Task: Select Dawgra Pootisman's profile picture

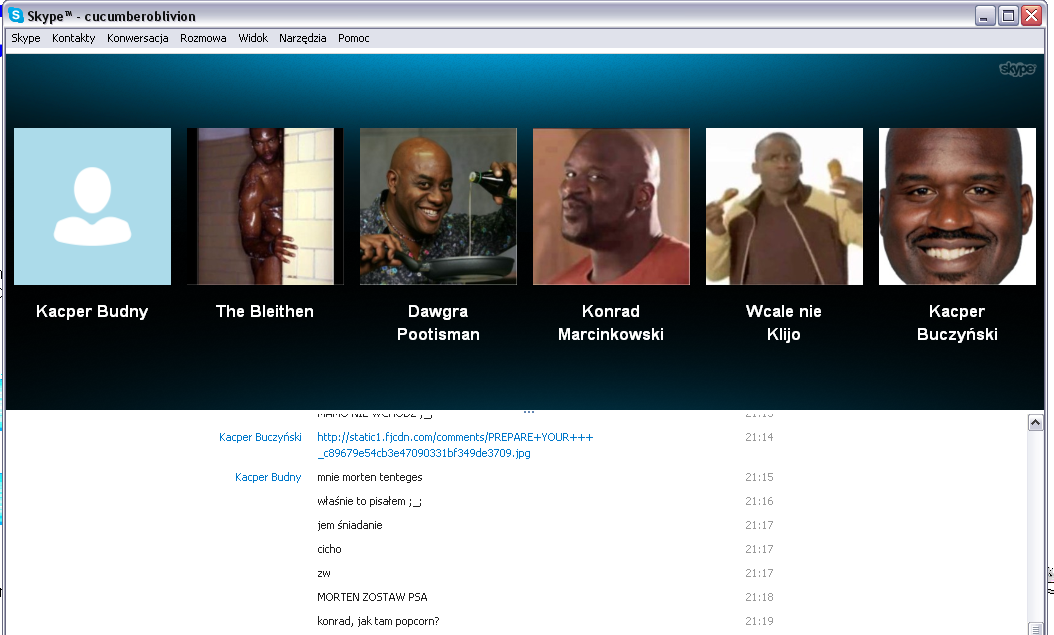Action: point(438,206)
